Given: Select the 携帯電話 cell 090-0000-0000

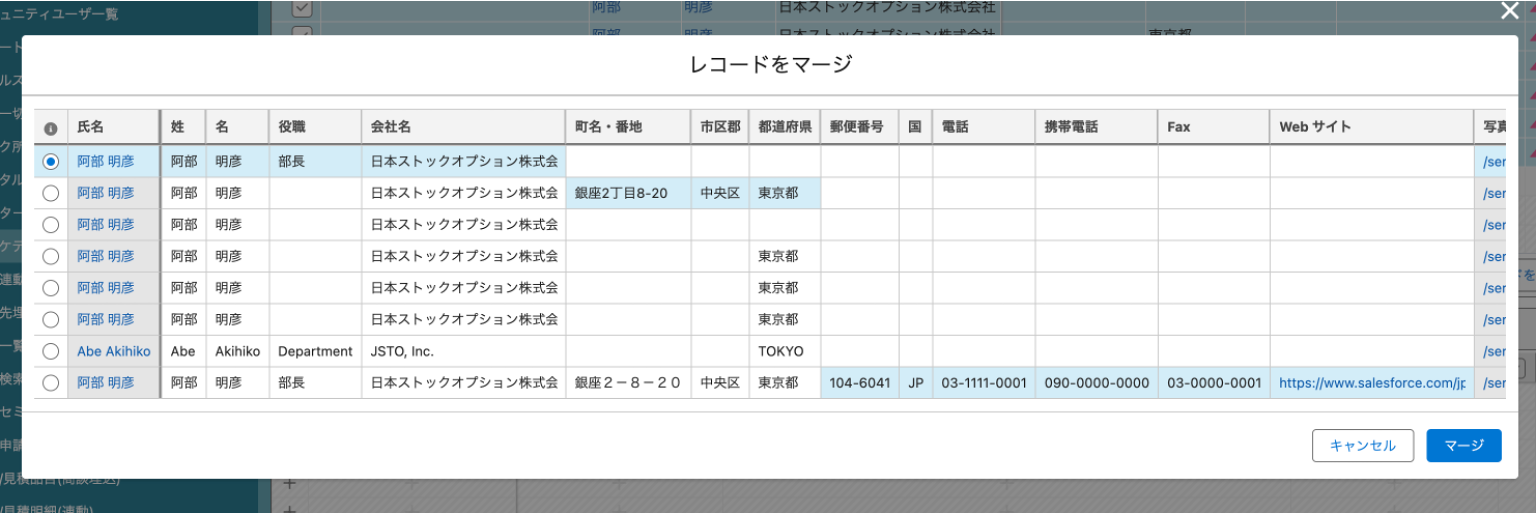Looking at the screenshot, I should [1096, 383].
